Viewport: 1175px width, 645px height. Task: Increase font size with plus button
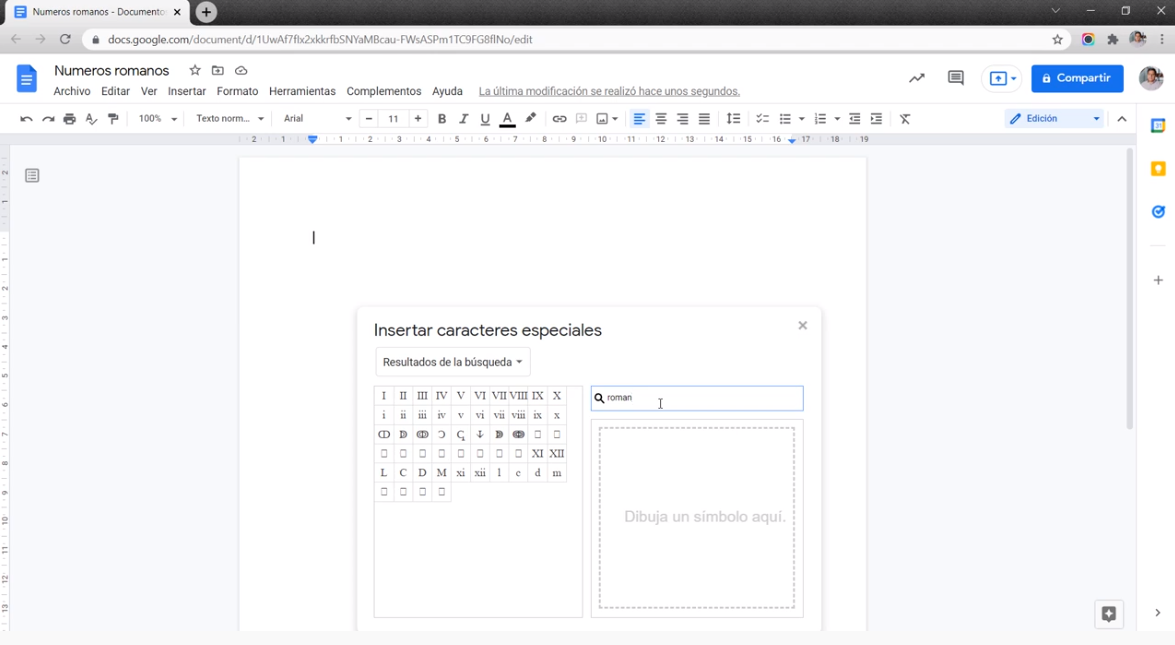418,119
